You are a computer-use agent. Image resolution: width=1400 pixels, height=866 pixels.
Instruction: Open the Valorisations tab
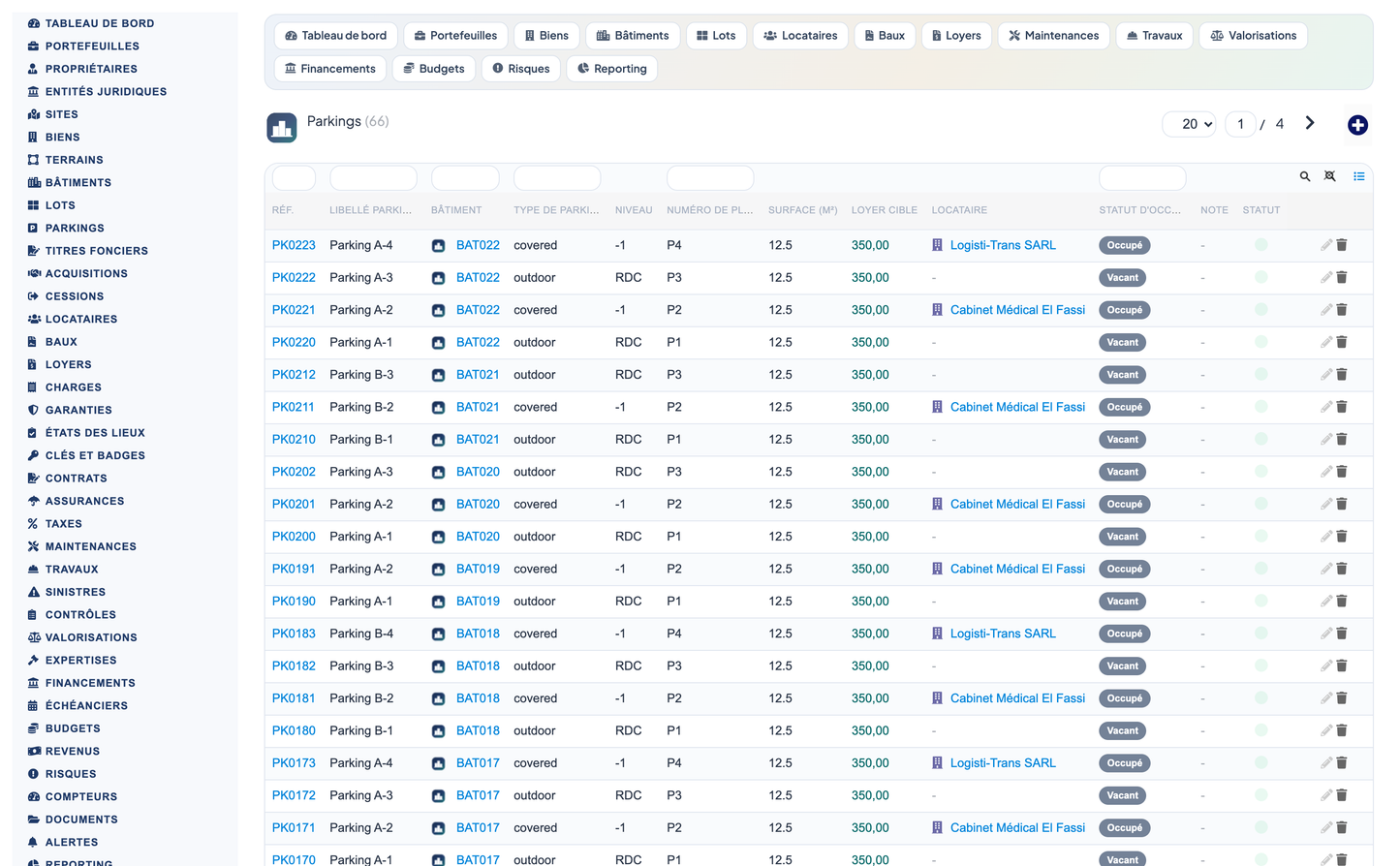[x=1254, y=36]
